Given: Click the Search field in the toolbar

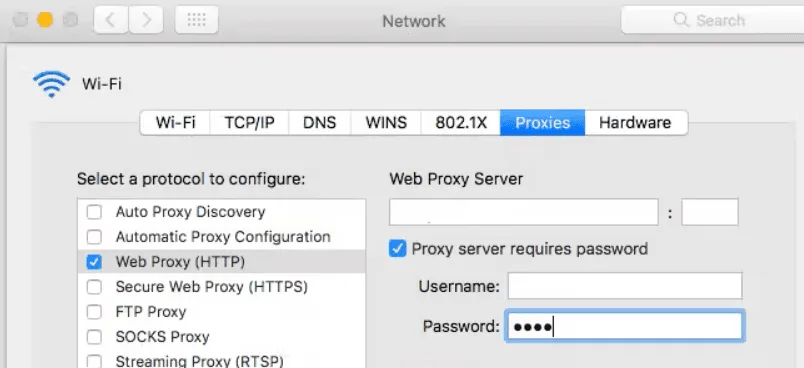Looking at the screenshot, I should [713, 20].
